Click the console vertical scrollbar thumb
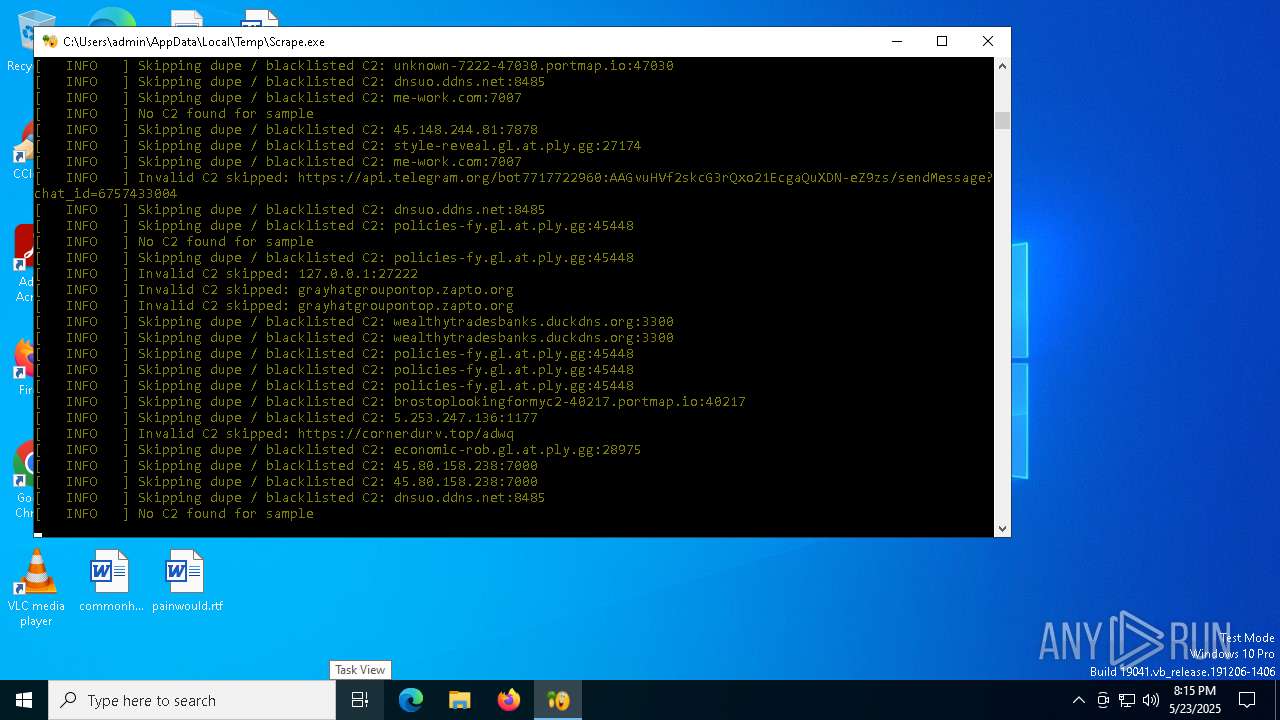 [1002, 121]
